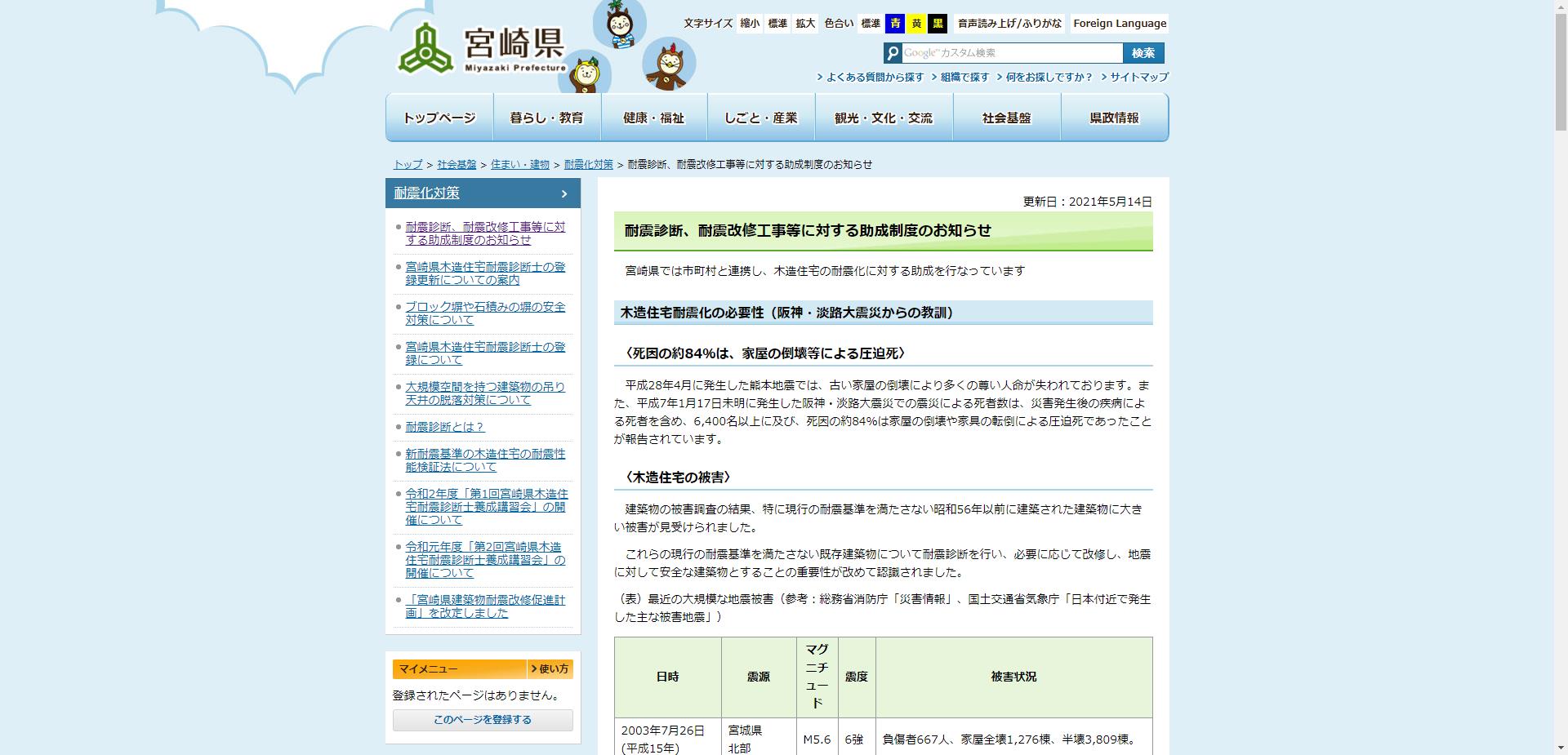
Task: Select the 青 blue color swatch
Action: (x=896, y=24)
